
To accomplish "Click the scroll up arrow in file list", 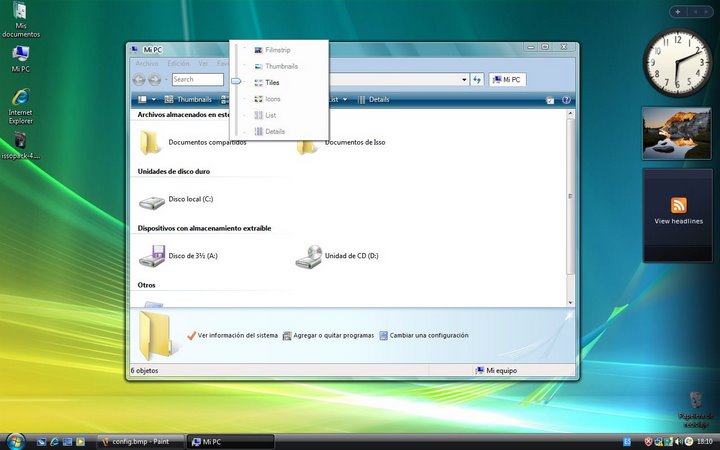I will point(570,113).
